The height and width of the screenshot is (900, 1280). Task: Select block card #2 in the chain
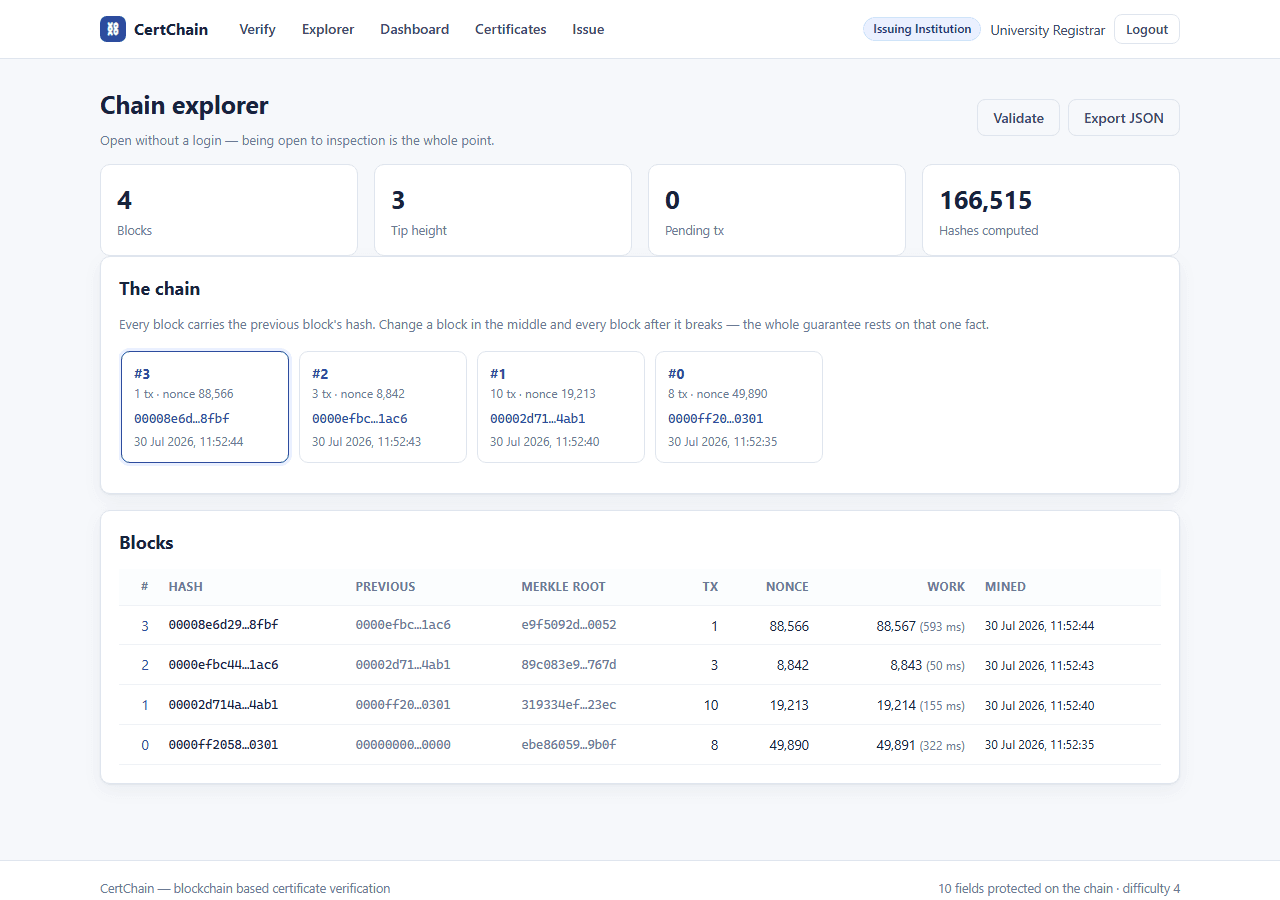click(383, 407)
